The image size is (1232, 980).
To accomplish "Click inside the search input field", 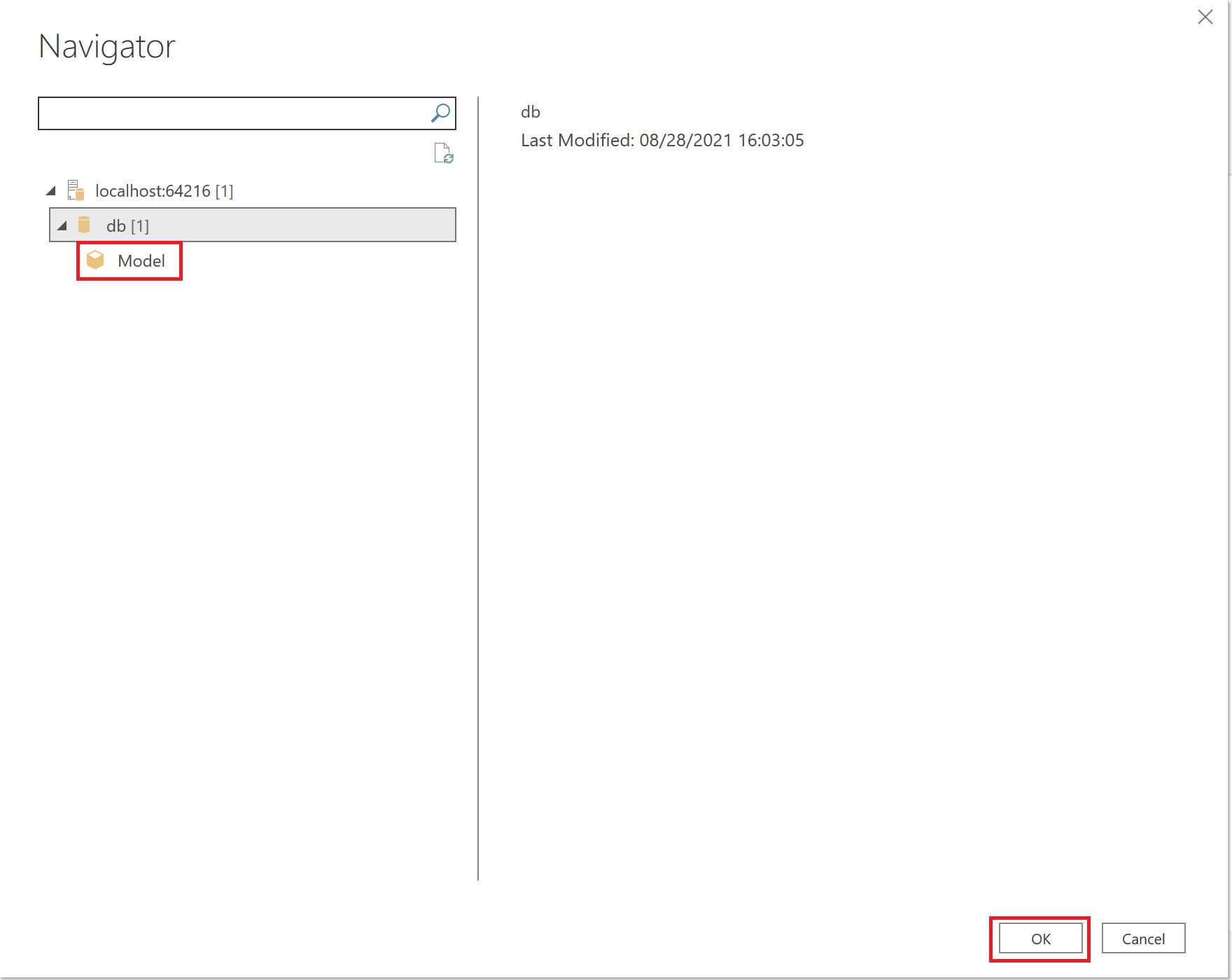I will [x=210, y=113].
